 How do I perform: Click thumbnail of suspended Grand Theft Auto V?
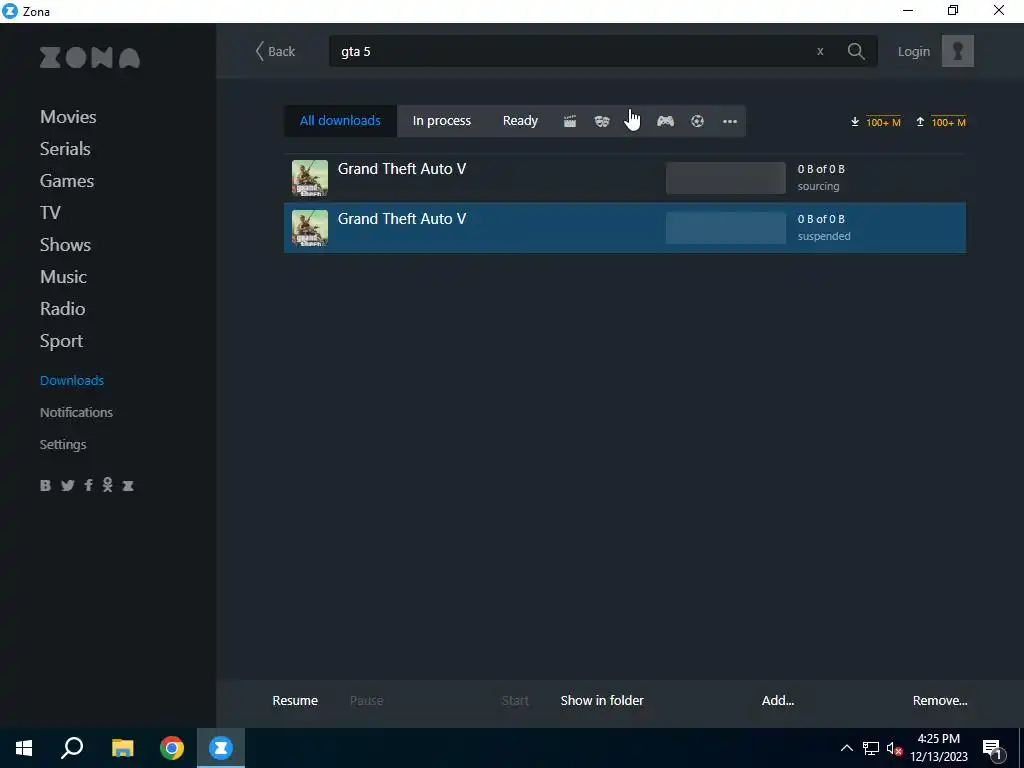click(310, 227)
